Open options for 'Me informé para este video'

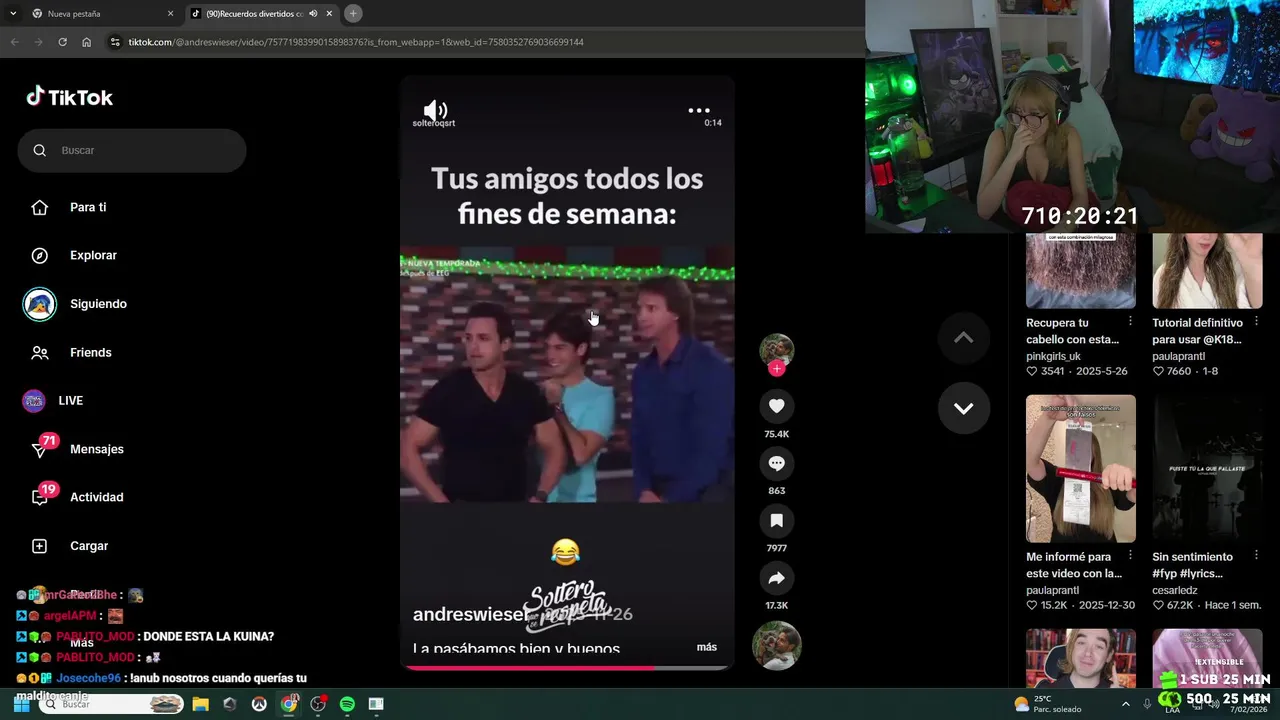point(1130,556)
